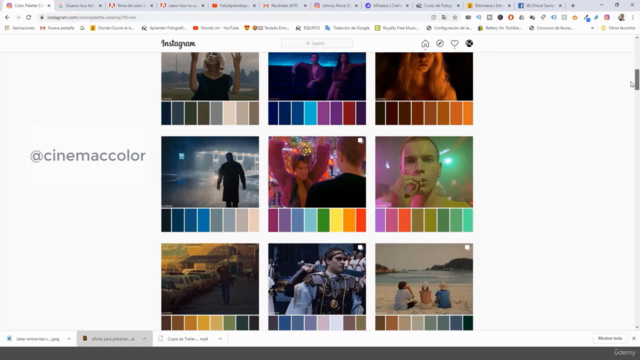Click the browser Forward arrow

tap(18, 18)
